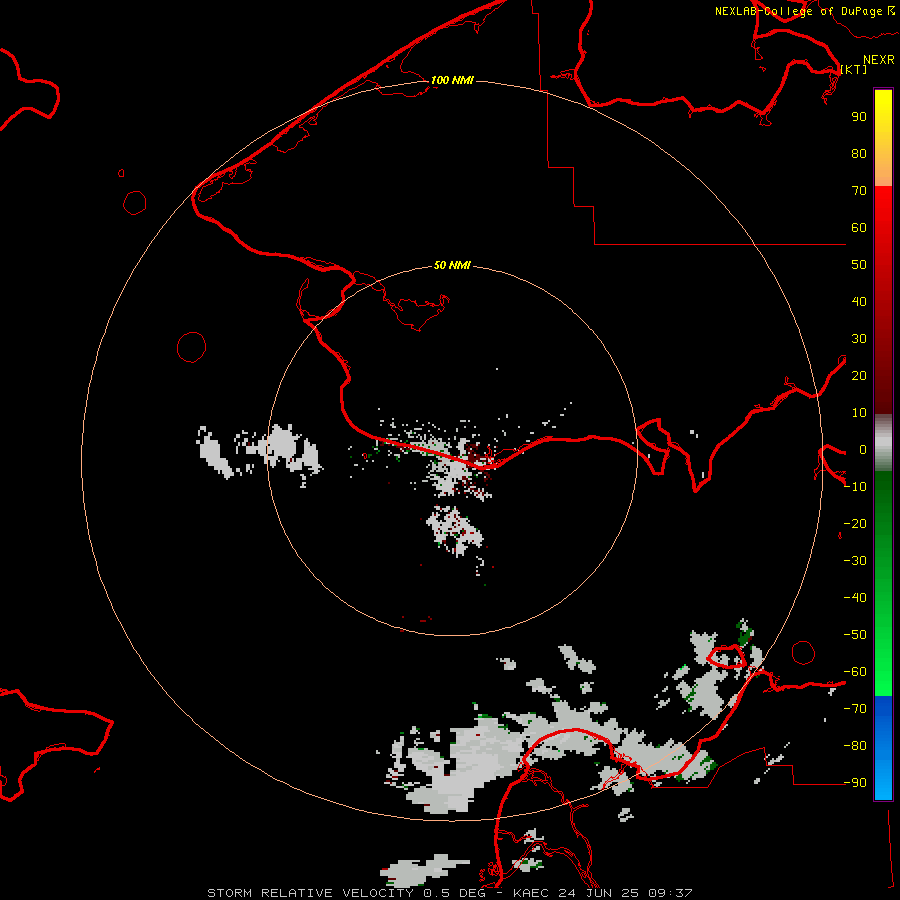The height and width of the screenshot is (900, 900).
Task: Click the -60 value on velocity scale
Action: [x=855, y=672]
